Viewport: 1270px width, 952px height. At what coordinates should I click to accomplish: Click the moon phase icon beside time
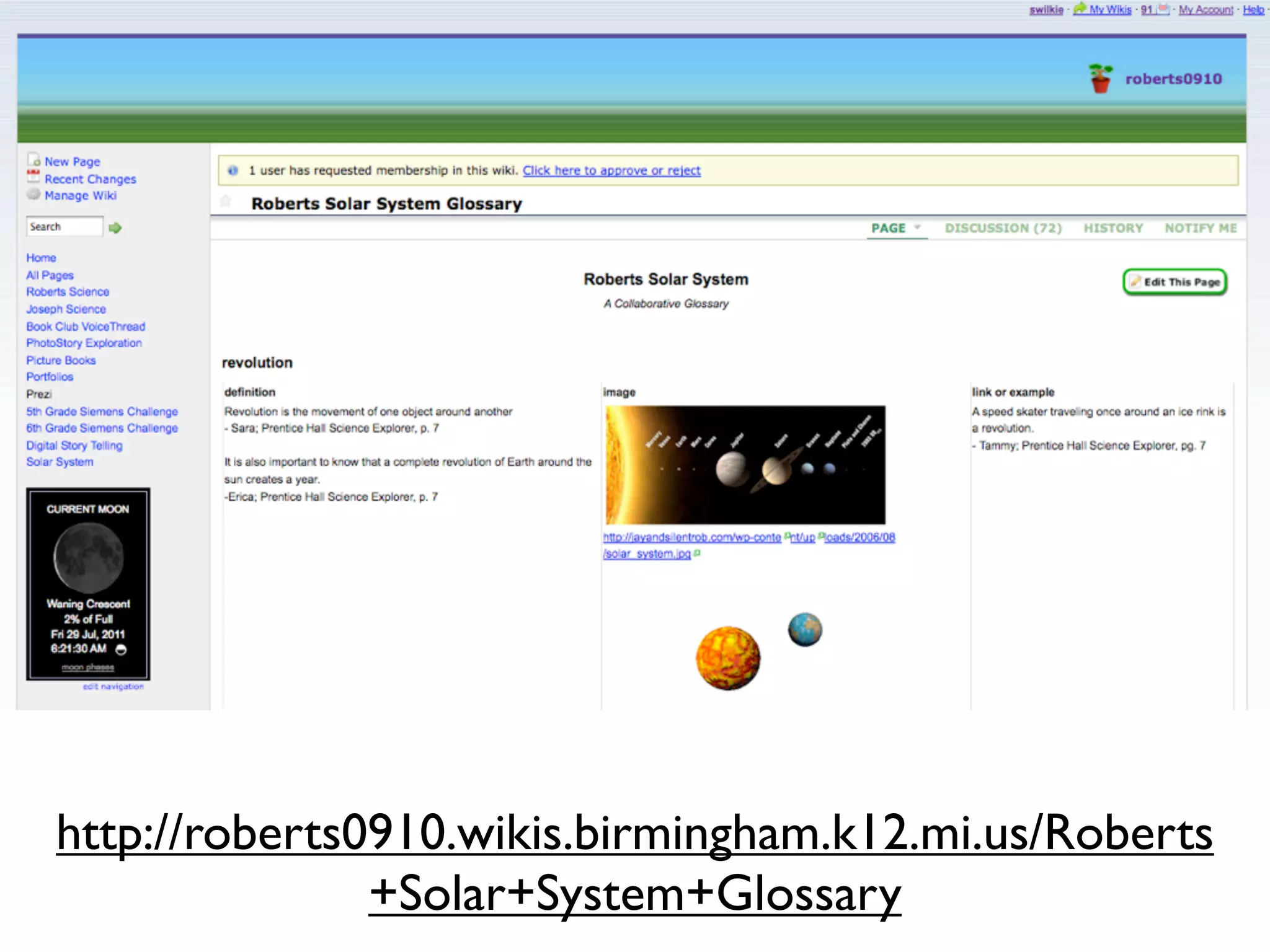(122, 650)
